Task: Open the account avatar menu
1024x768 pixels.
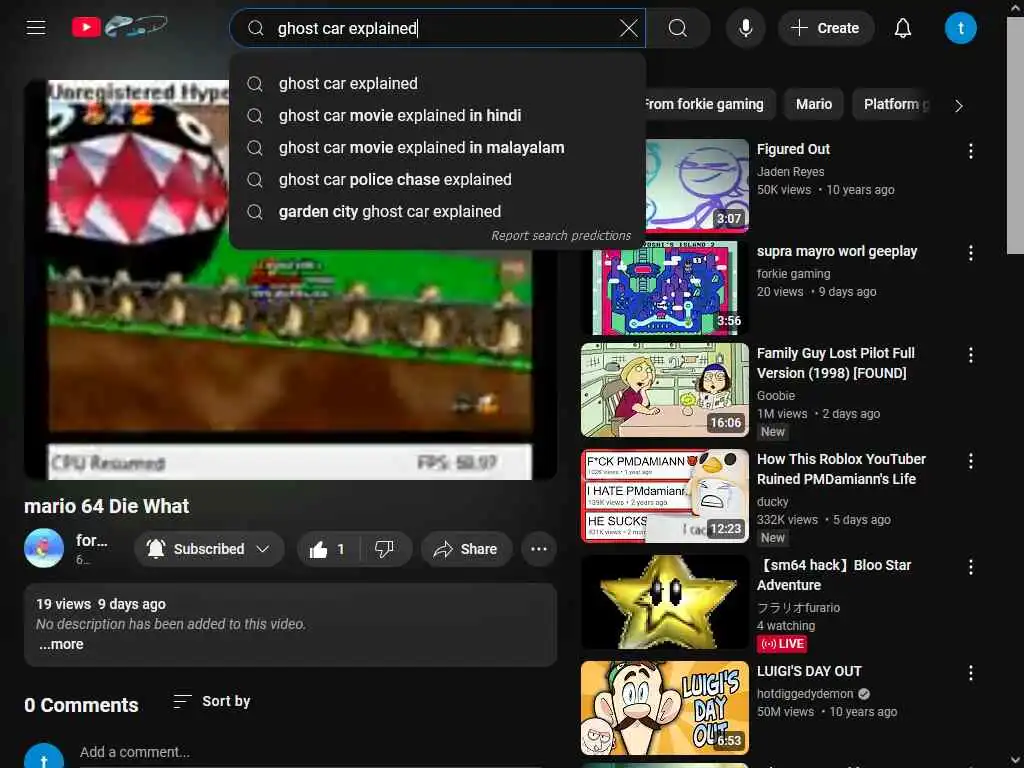Action: 960,28
